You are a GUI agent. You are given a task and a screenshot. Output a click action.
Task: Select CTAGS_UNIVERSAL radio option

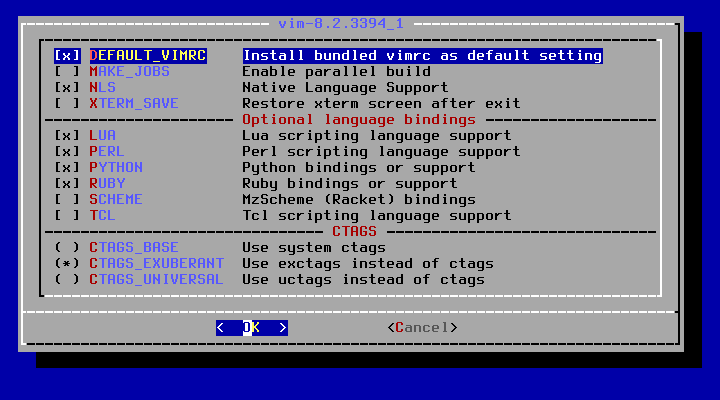point(67,280)
